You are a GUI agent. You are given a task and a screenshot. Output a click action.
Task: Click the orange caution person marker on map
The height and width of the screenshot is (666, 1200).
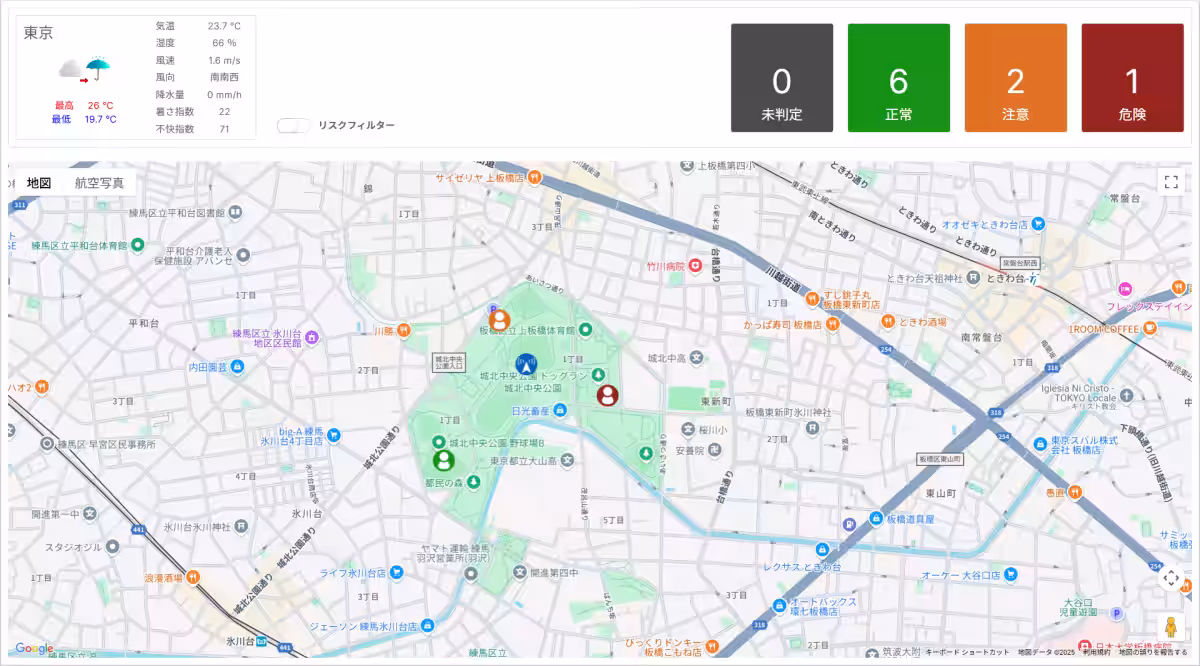[499, 320]
